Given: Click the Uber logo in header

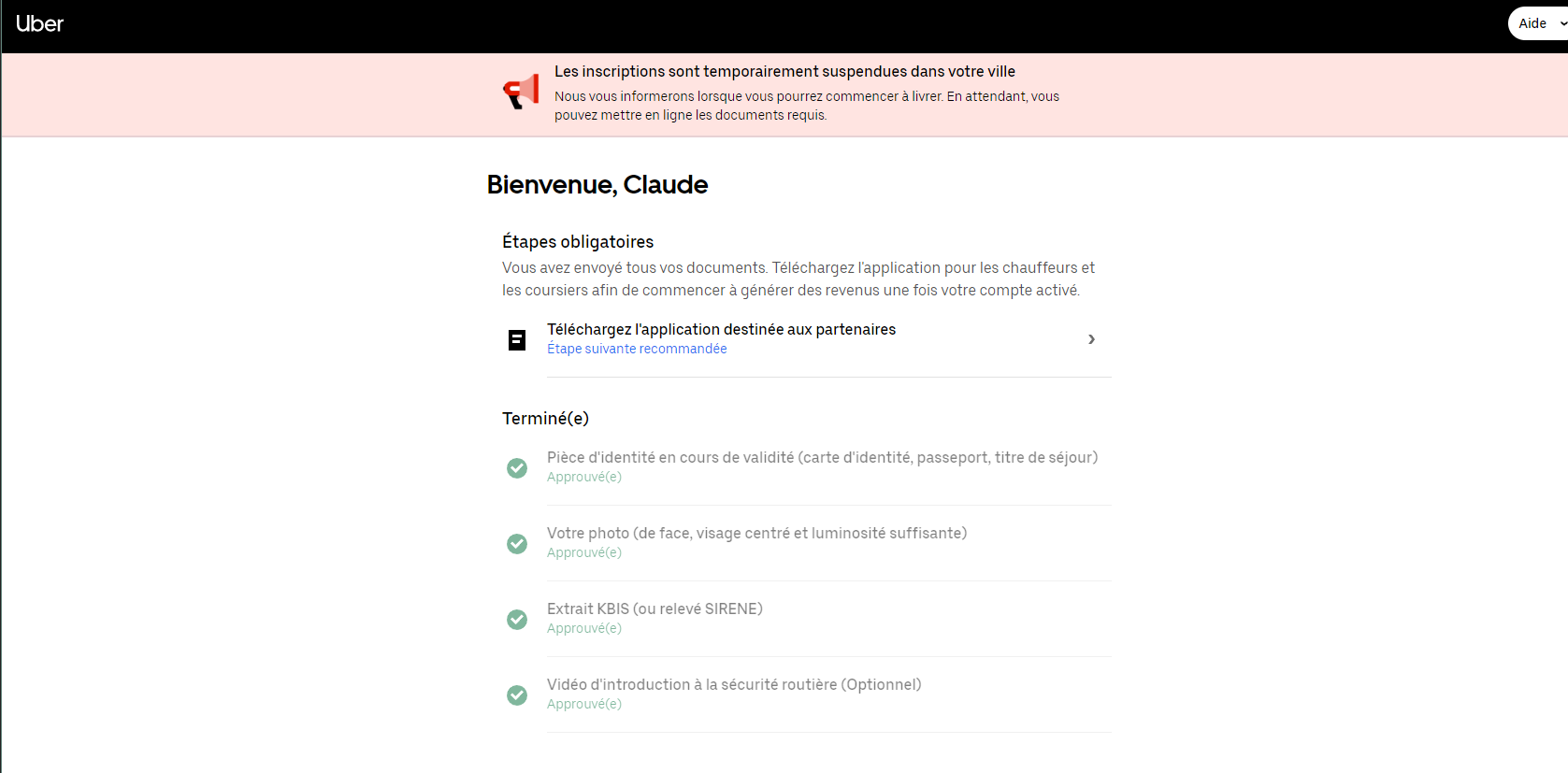Looking at the screenshot, I should coord(39,24).
